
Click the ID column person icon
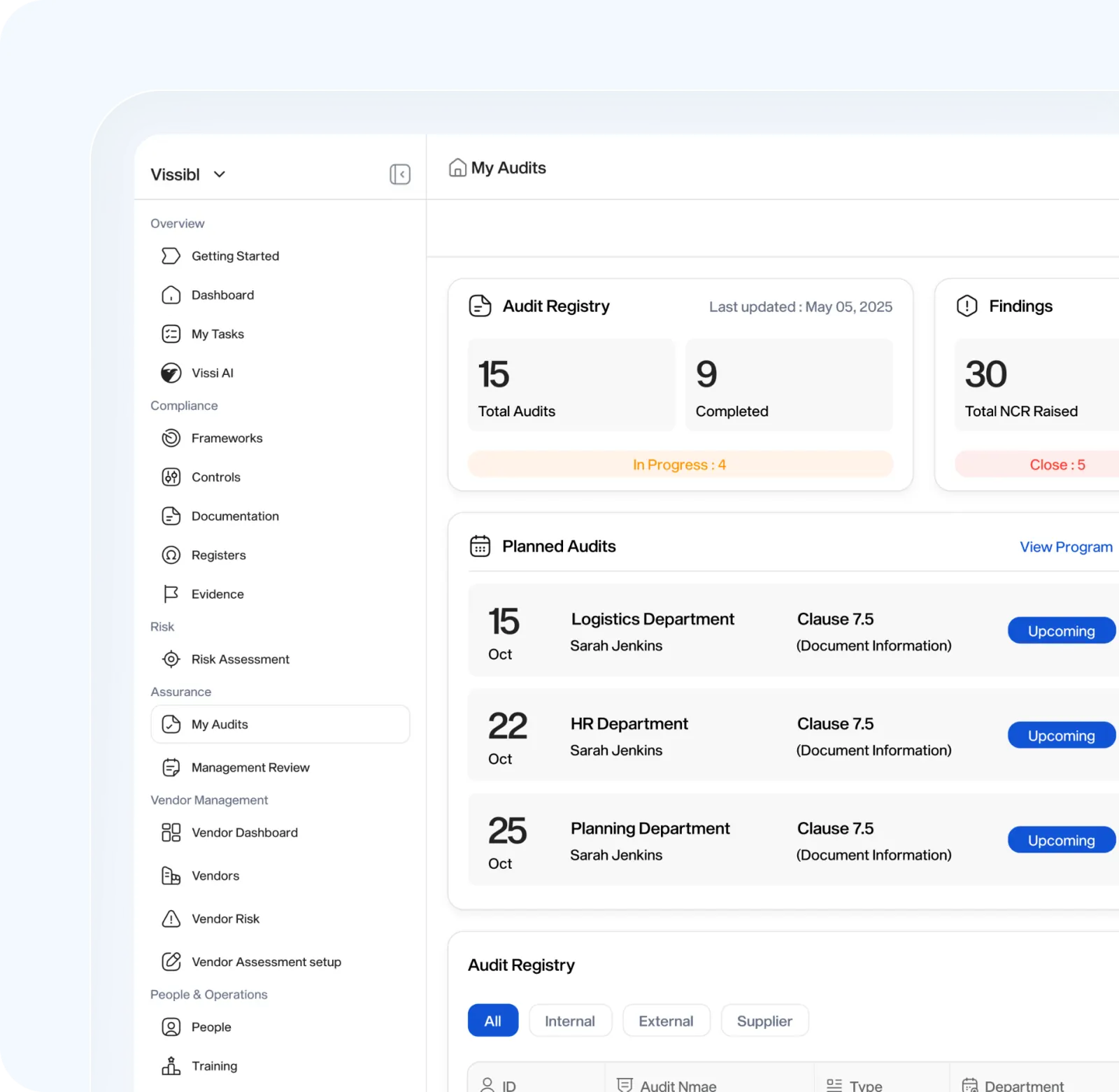click(x=487, y=1085)
